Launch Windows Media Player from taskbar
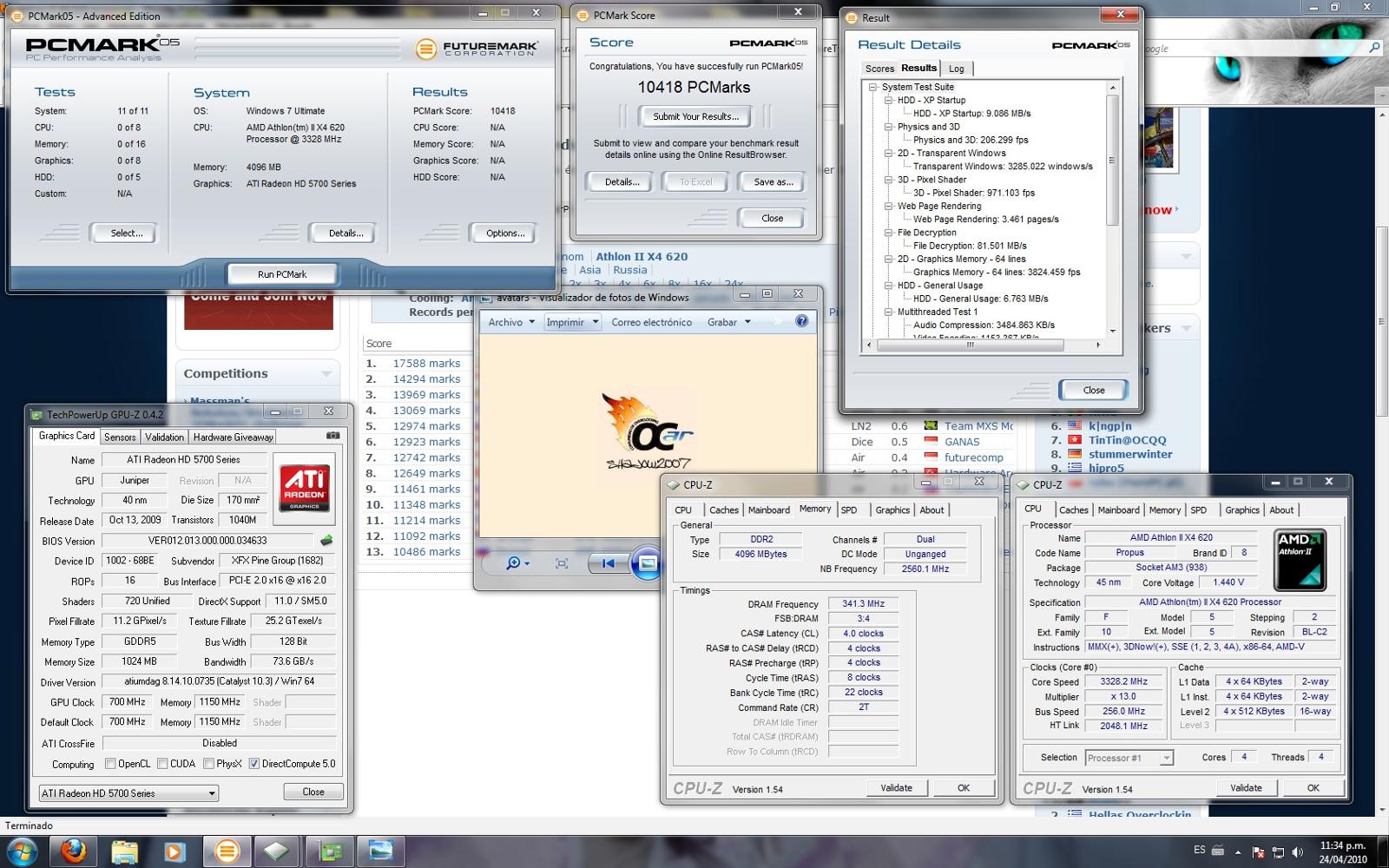The width and height of the screenshot is (1389, 868). pos(174,852)
